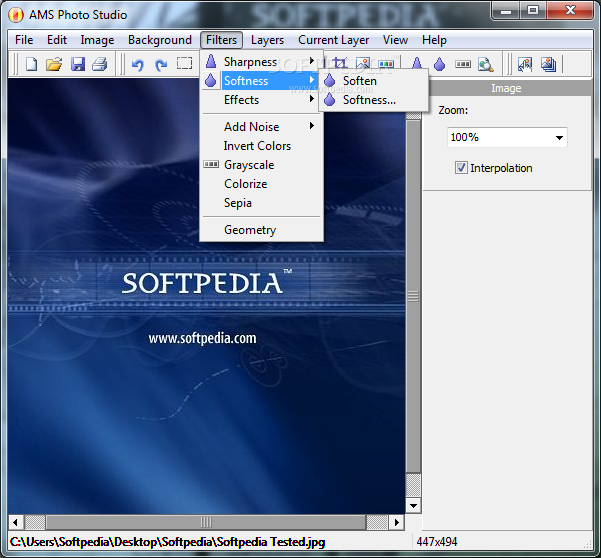Open the Background menu

(160, 40)
